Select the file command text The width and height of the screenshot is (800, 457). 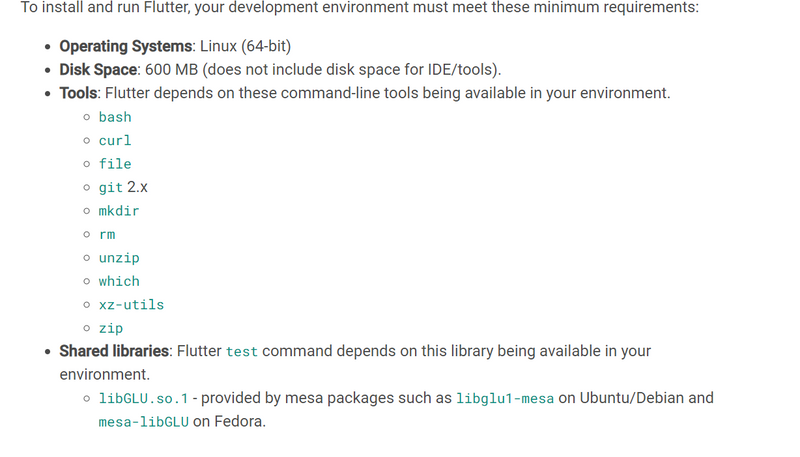[x=115, y=164]
